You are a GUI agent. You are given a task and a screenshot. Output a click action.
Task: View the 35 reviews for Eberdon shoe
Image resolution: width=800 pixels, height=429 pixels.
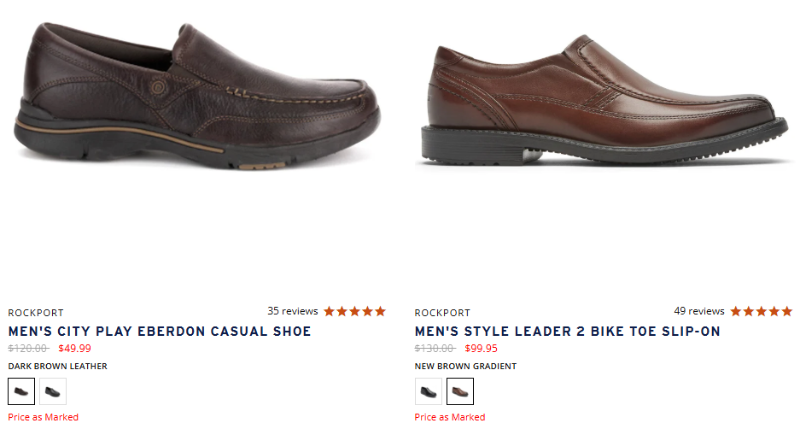pyautogui.click(x=292, y=311)
